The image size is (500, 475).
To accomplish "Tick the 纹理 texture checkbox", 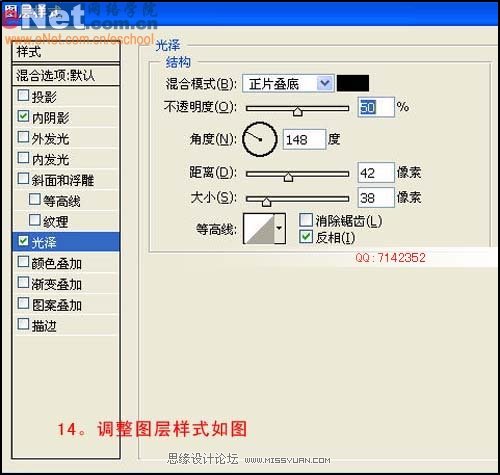I will coord(35,220).
